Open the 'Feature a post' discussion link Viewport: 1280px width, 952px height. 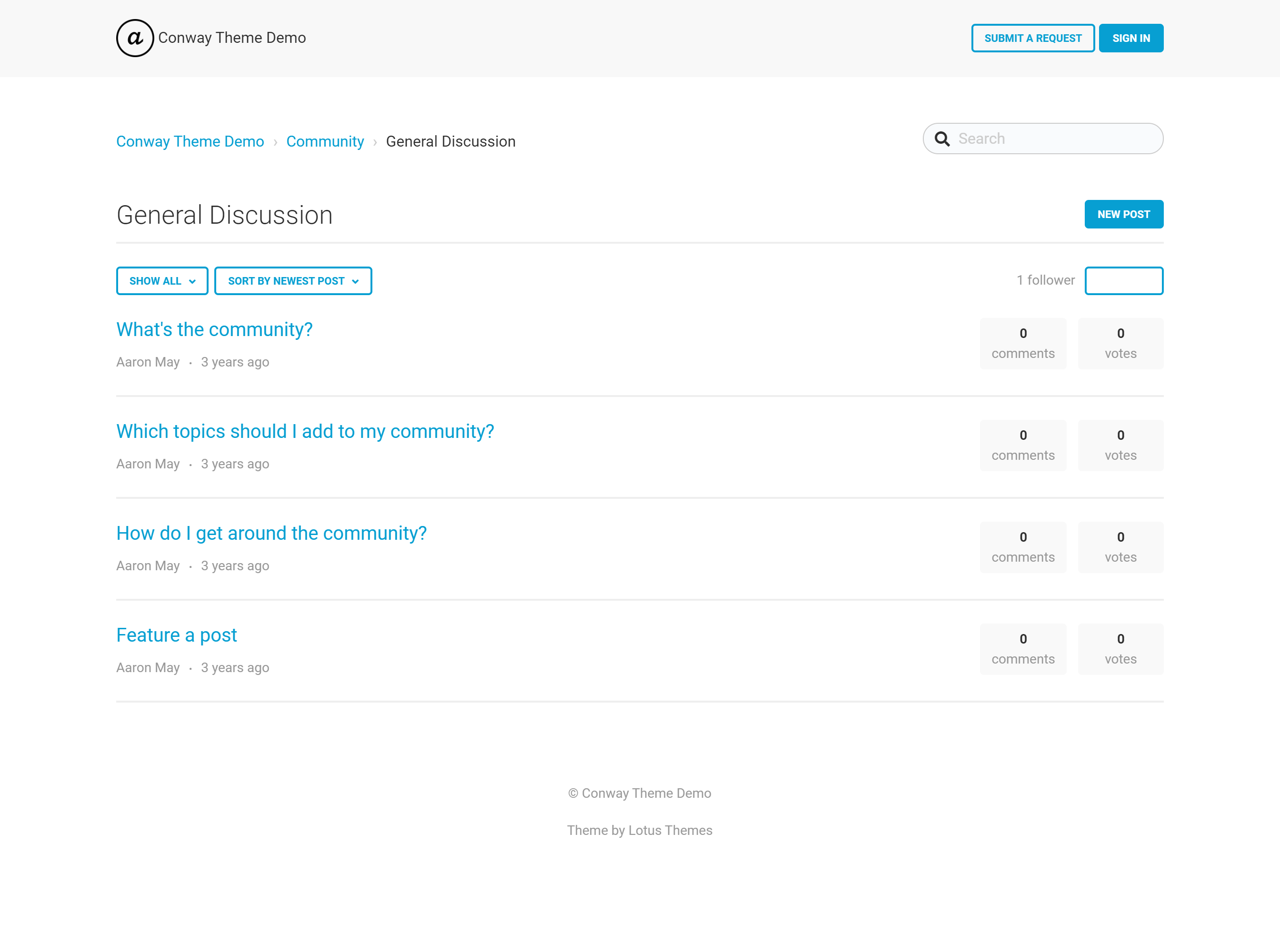(x=176, y=635)
